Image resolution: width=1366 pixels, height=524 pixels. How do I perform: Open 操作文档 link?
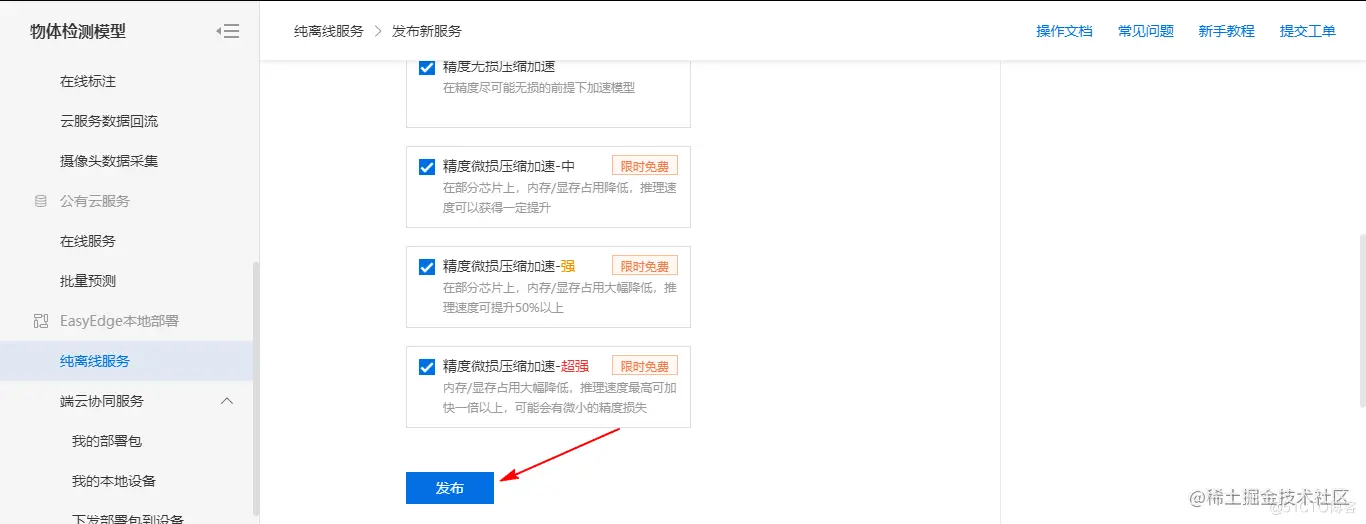point(1064,31)
